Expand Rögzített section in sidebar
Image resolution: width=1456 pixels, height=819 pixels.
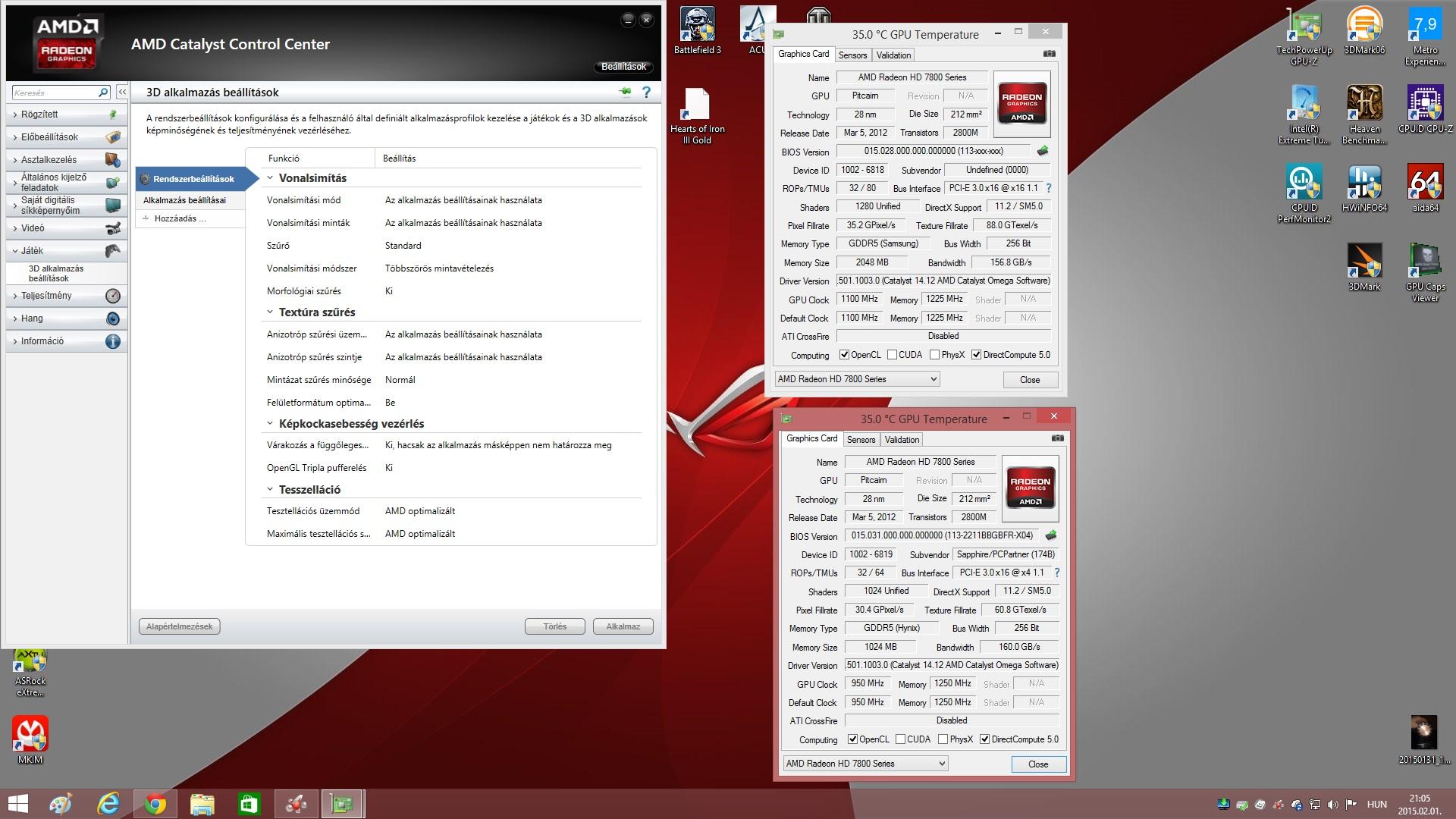(67, 115)
